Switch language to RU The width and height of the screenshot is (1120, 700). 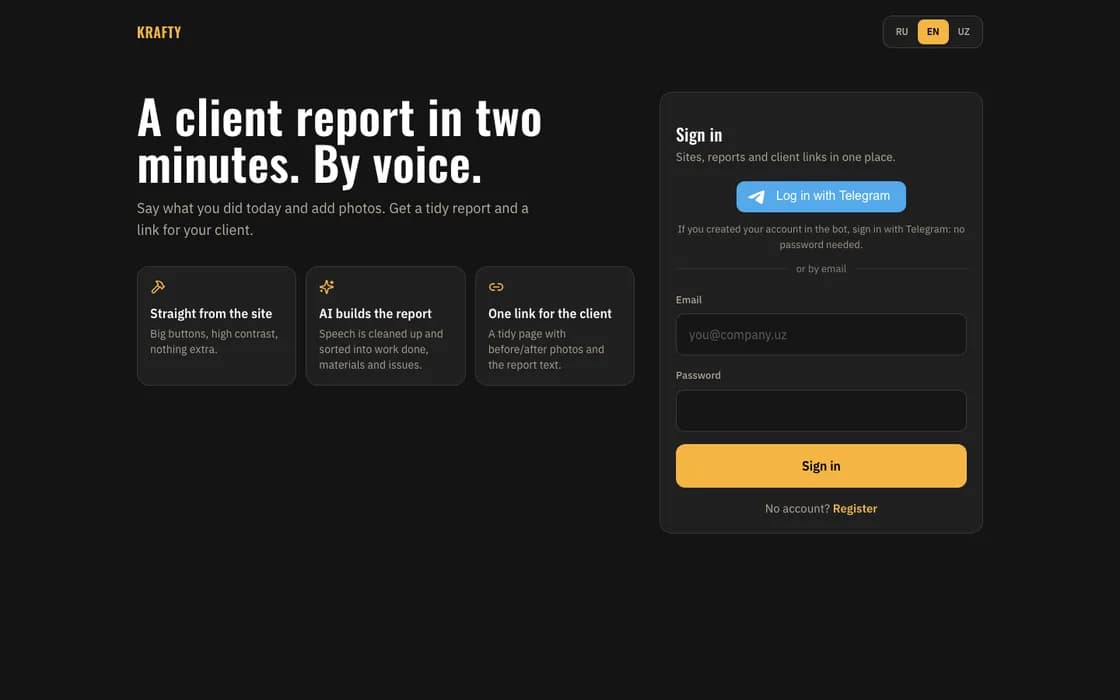tap(901, 31)
